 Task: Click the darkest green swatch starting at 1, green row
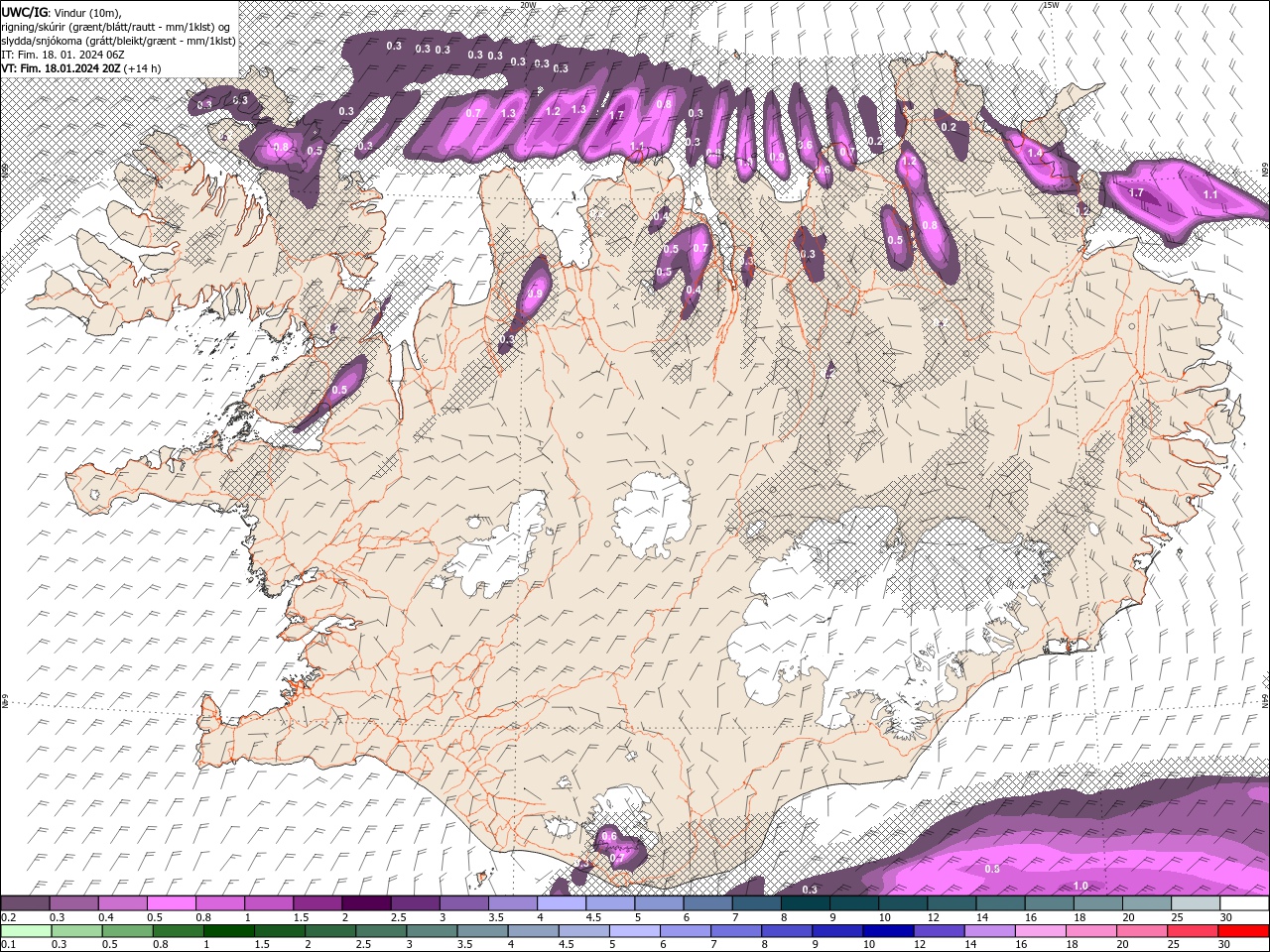pos(228,931)
